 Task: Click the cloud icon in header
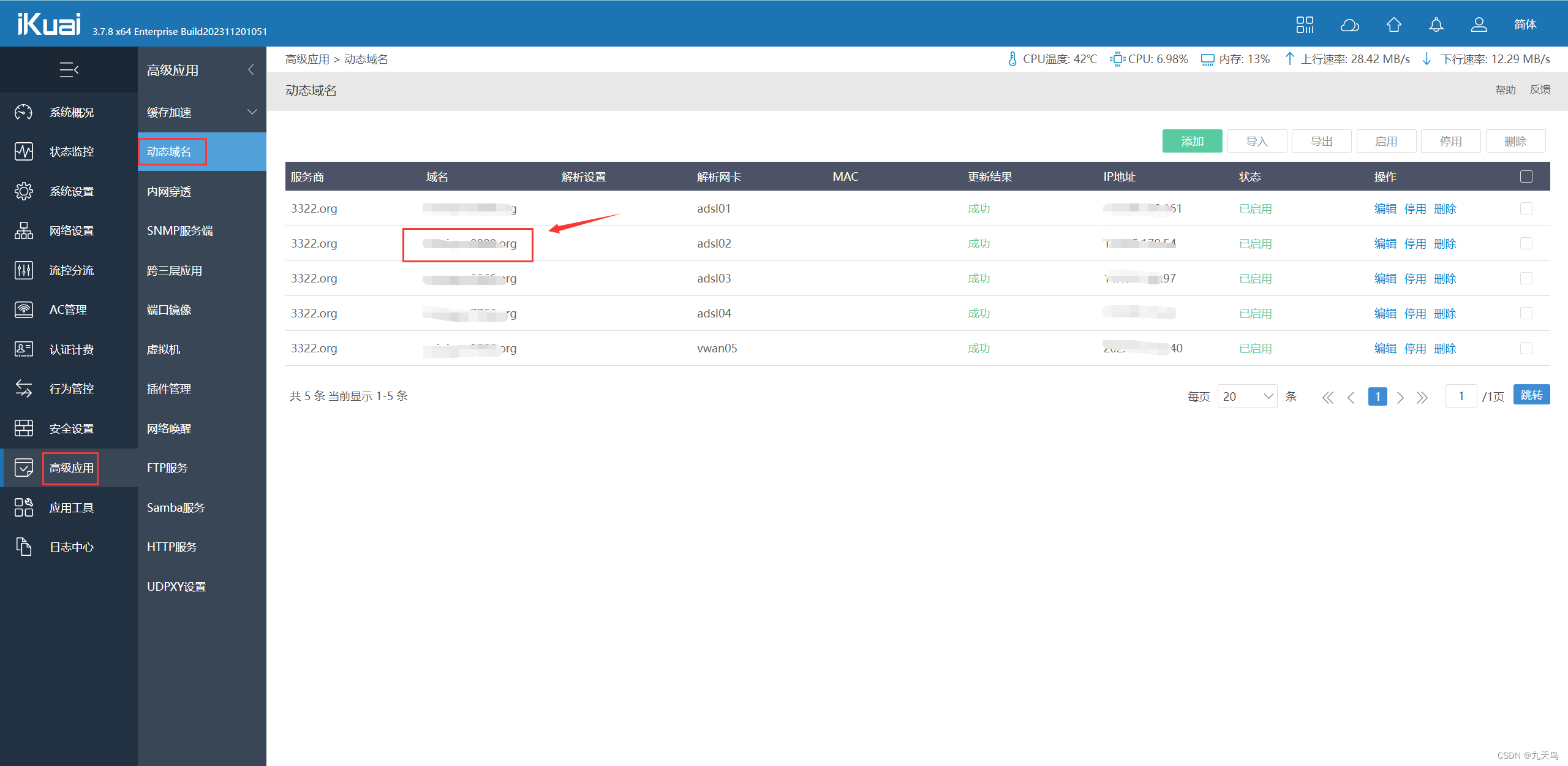(x=1349, y=25)
